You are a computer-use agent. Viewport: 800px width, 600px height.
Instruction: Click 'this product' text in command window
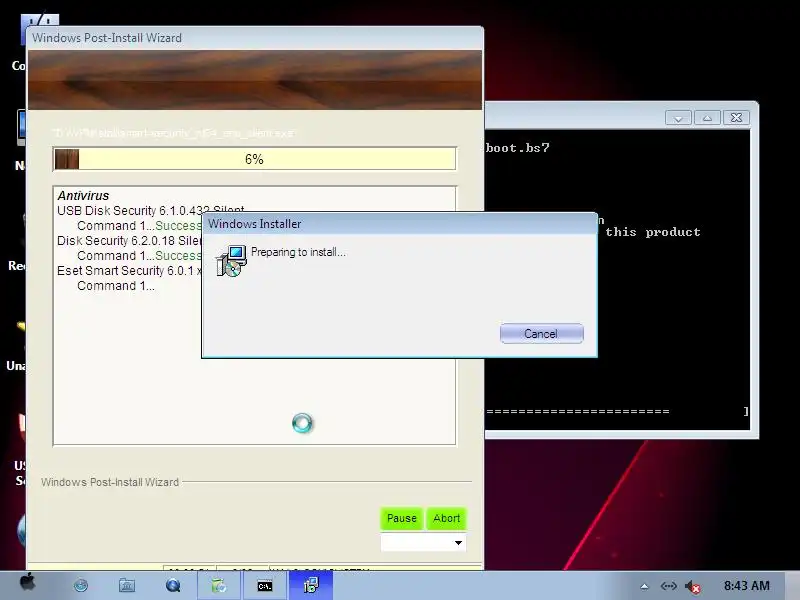point(653,232)
